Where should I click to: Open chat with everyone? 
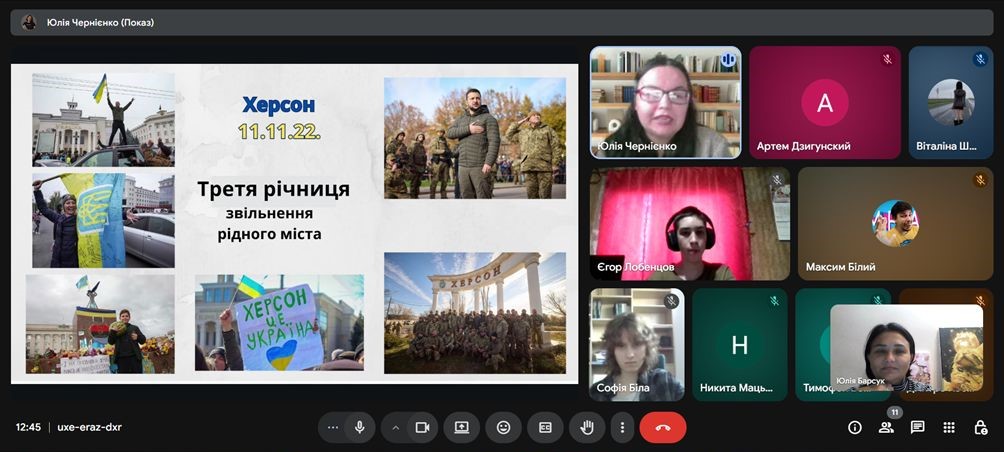tap(917, 427)
